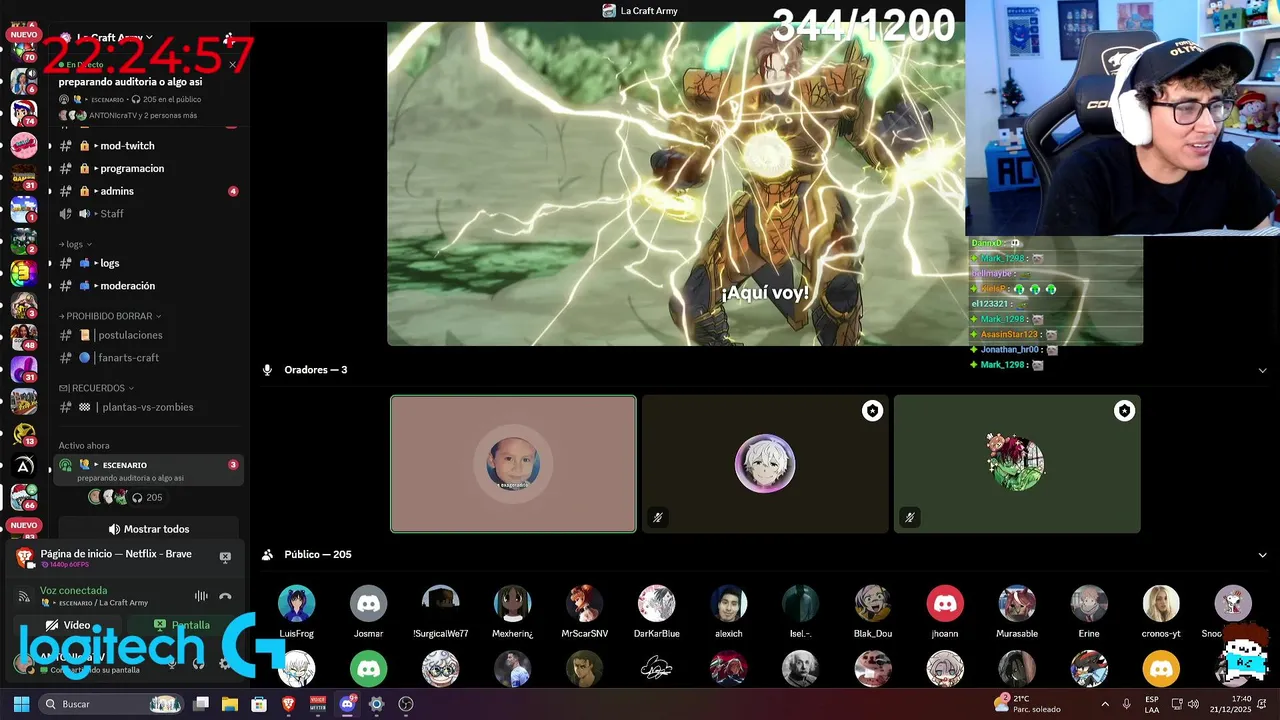Open Windows Start menu
Image resolution: width=1280 pixels, height=720 pixels.
point(21,704)
